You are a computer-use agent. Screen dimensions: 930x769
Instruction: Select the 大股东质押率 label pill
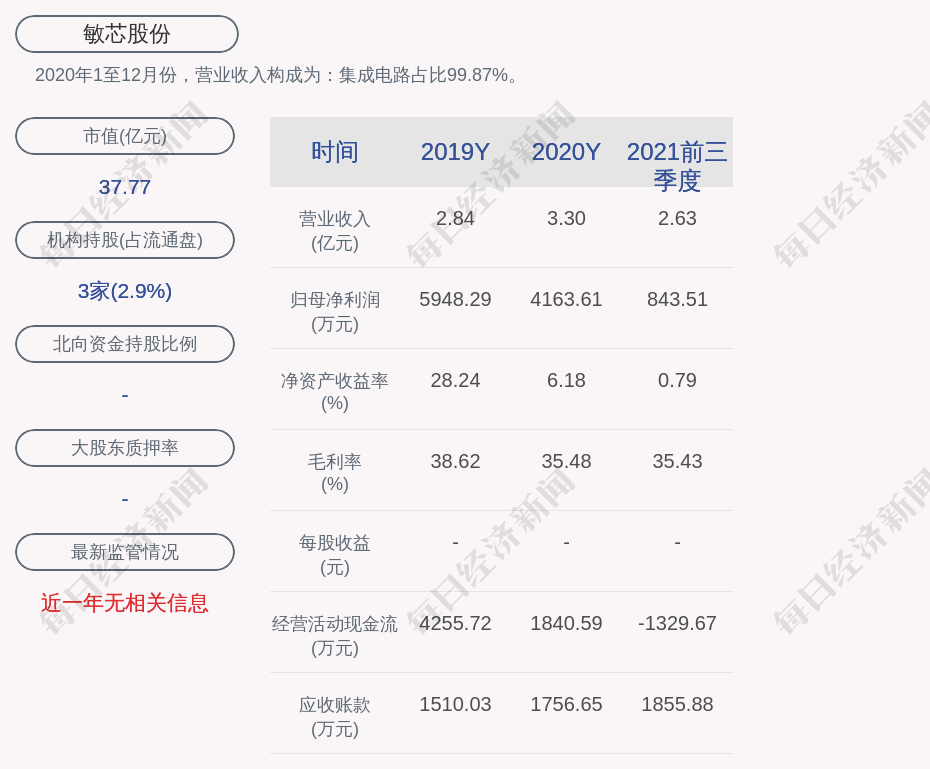125,448
